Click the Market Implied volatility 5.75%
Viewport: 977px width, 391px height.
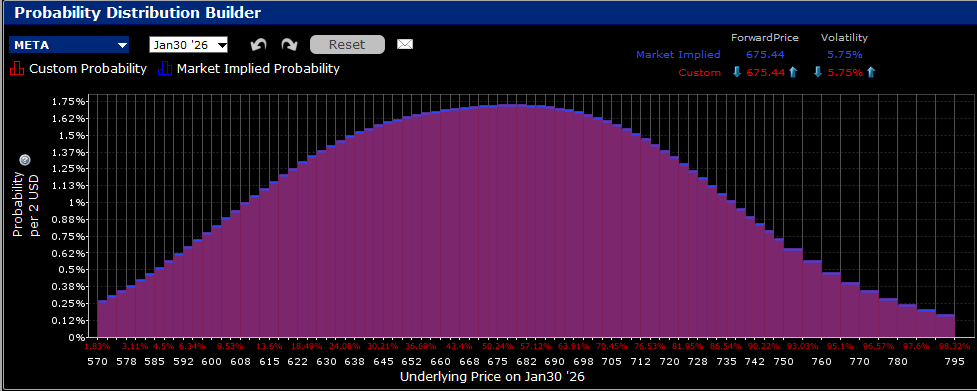pos(844,55)
